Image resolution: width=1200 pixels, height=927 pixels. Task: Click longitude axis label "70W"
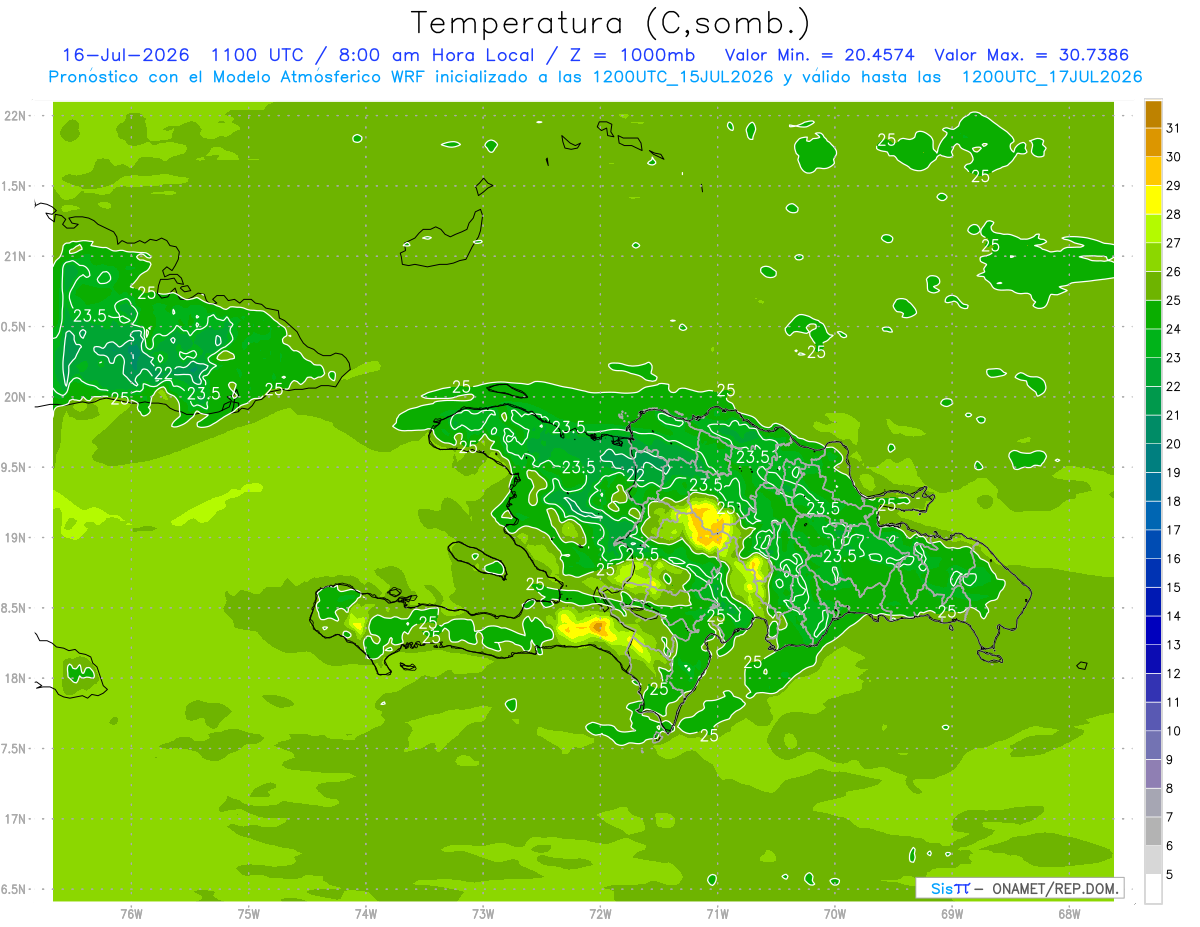click(835, 914)
